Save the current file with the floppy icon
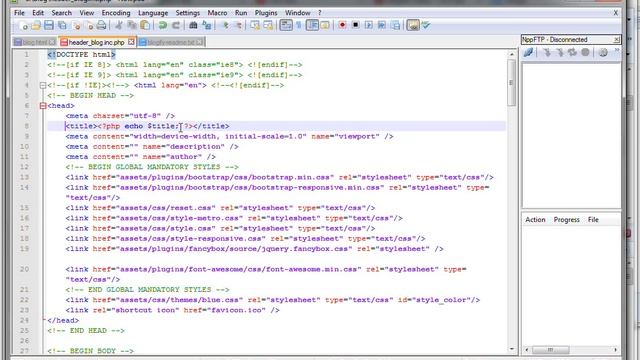 tap(49, 25)
